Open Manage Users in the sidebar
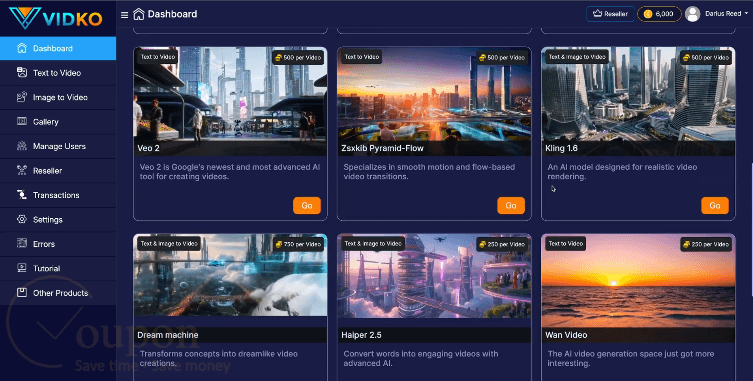753x381 pixels. pos(58,146)
